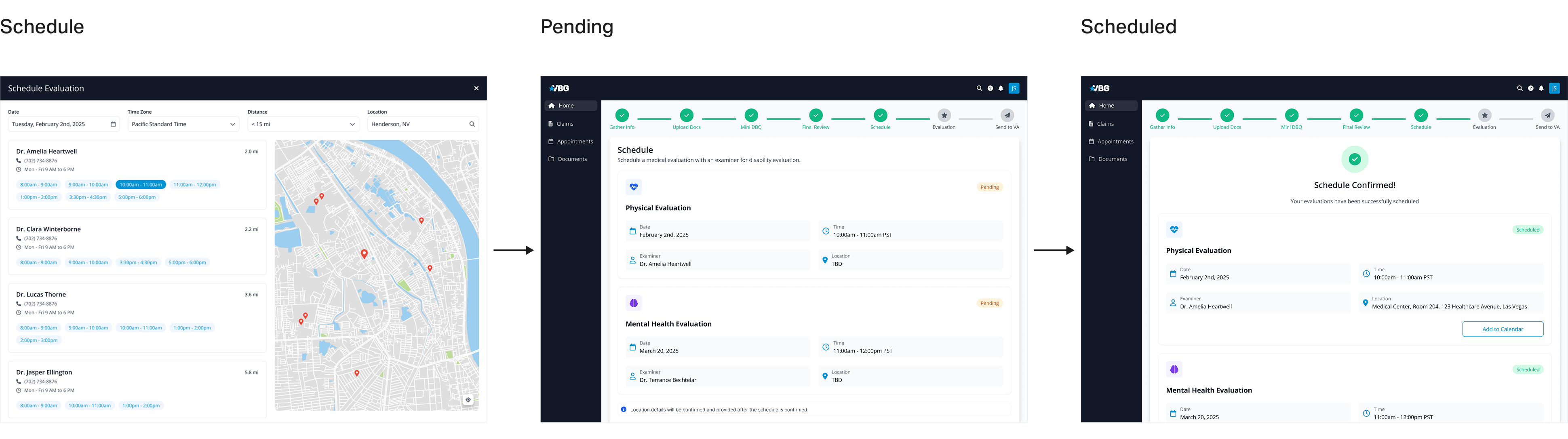This screenshot has height=439, width=1568.
Task: Click the Medical Center location field in Scheduled screen
Action: click(1451, 303)
